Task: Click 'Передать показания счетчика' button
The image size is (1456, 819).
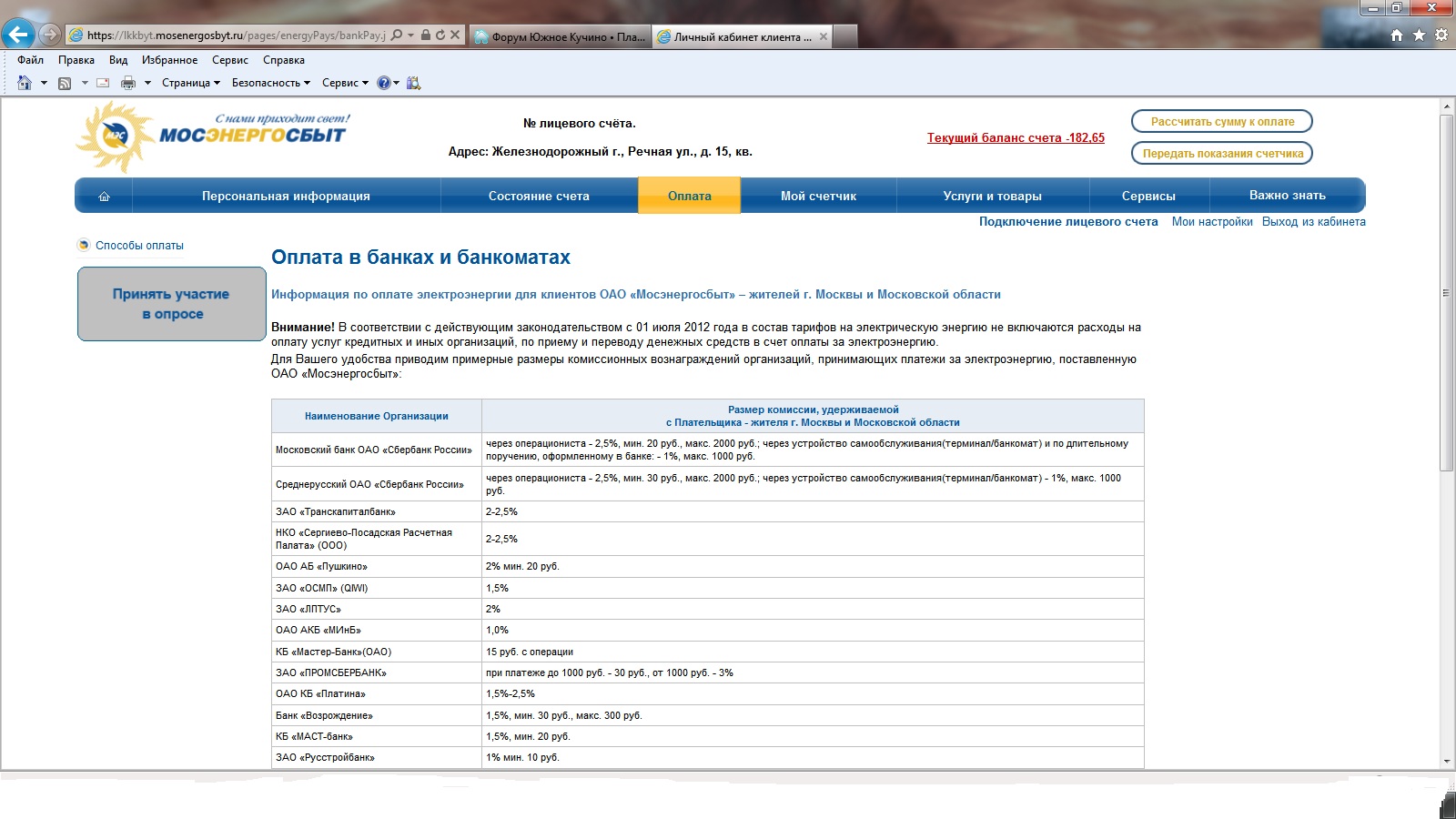Action: click(x=1222, y=153)
